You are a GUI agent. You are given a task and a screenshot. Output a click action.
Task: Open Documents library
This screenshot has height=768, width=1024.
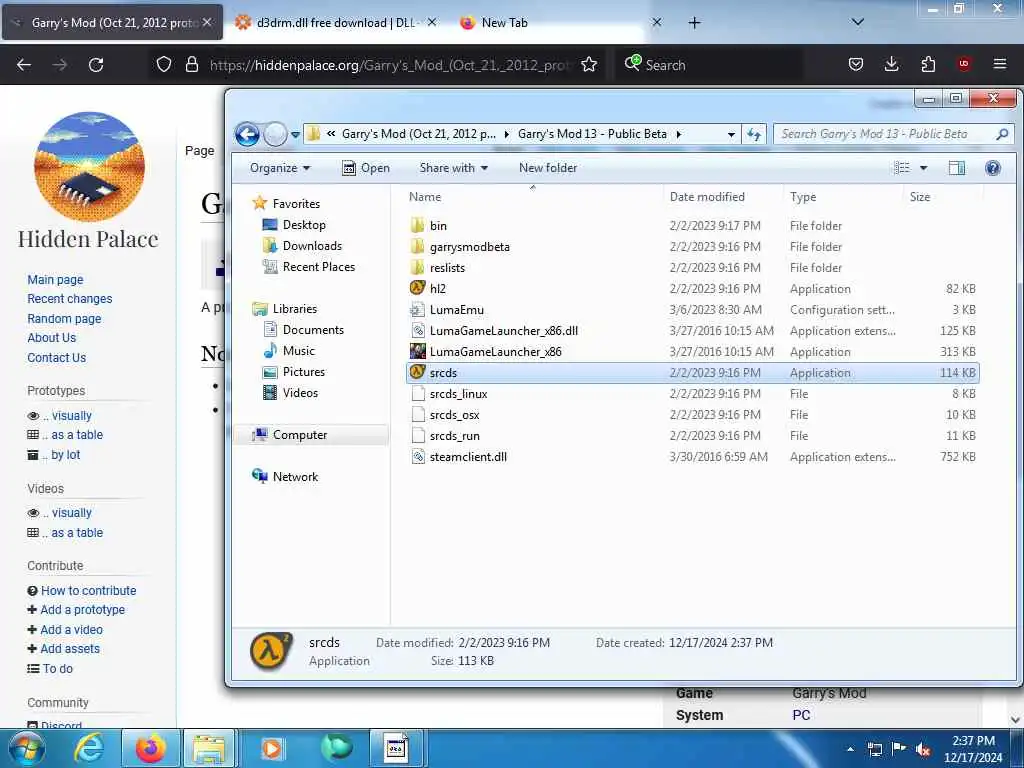tap(313, 330)
